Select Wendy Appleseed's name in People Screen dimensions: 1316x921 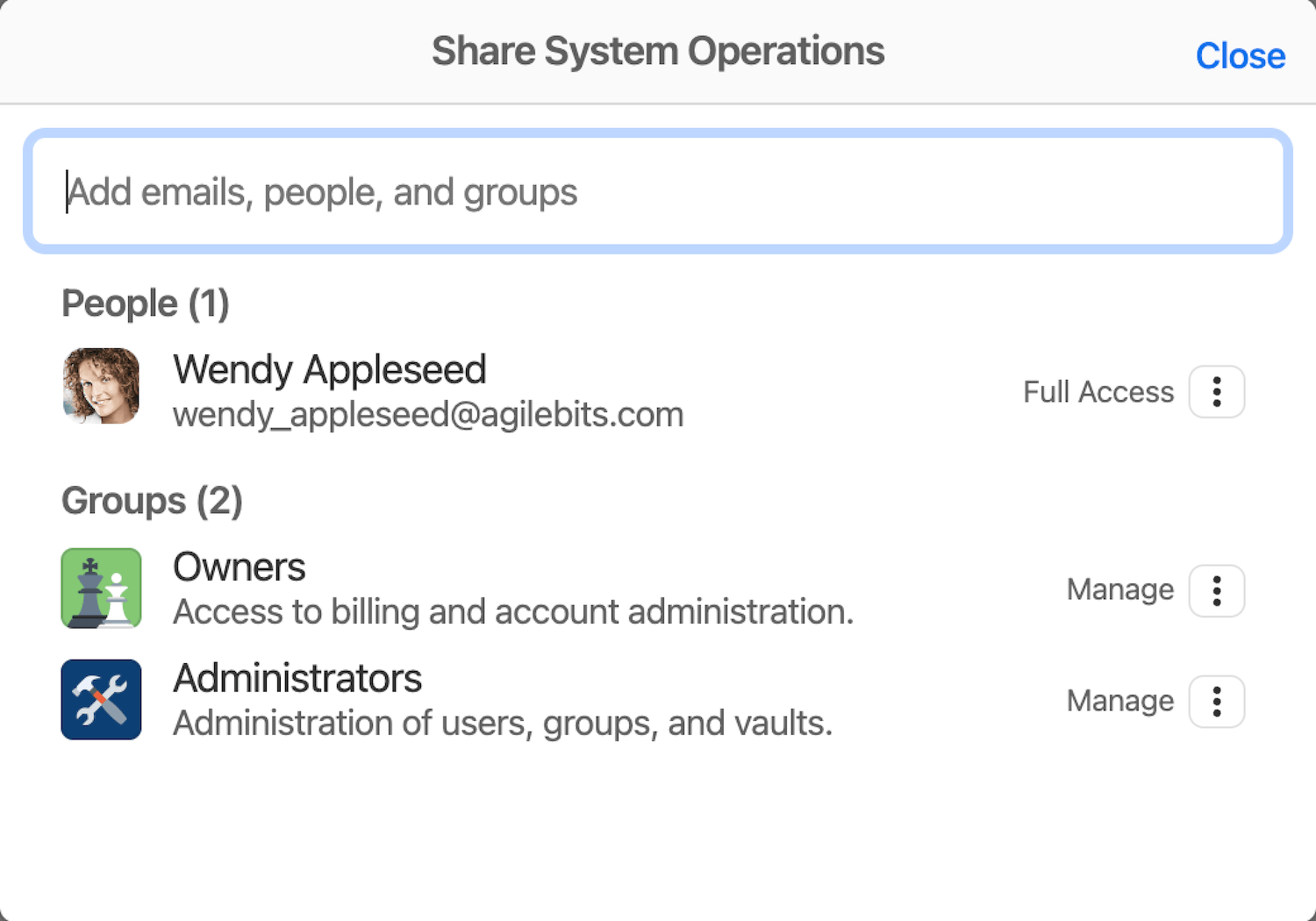pyautogui.click(x=330, y=369)
